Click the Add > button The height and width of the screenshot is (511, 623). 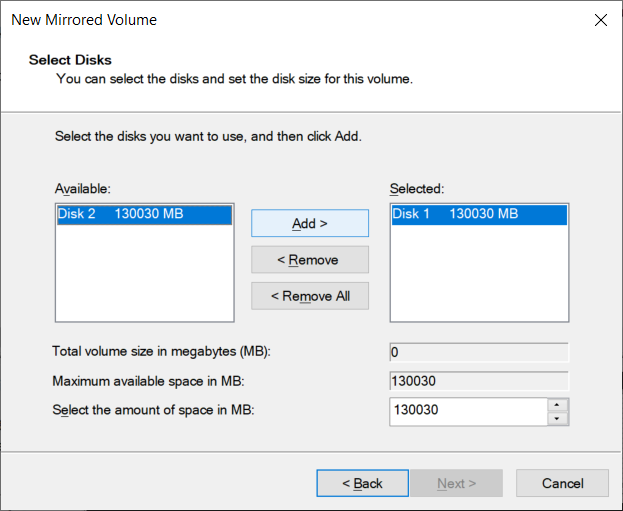pyautogui.click(x=310, y=223)
